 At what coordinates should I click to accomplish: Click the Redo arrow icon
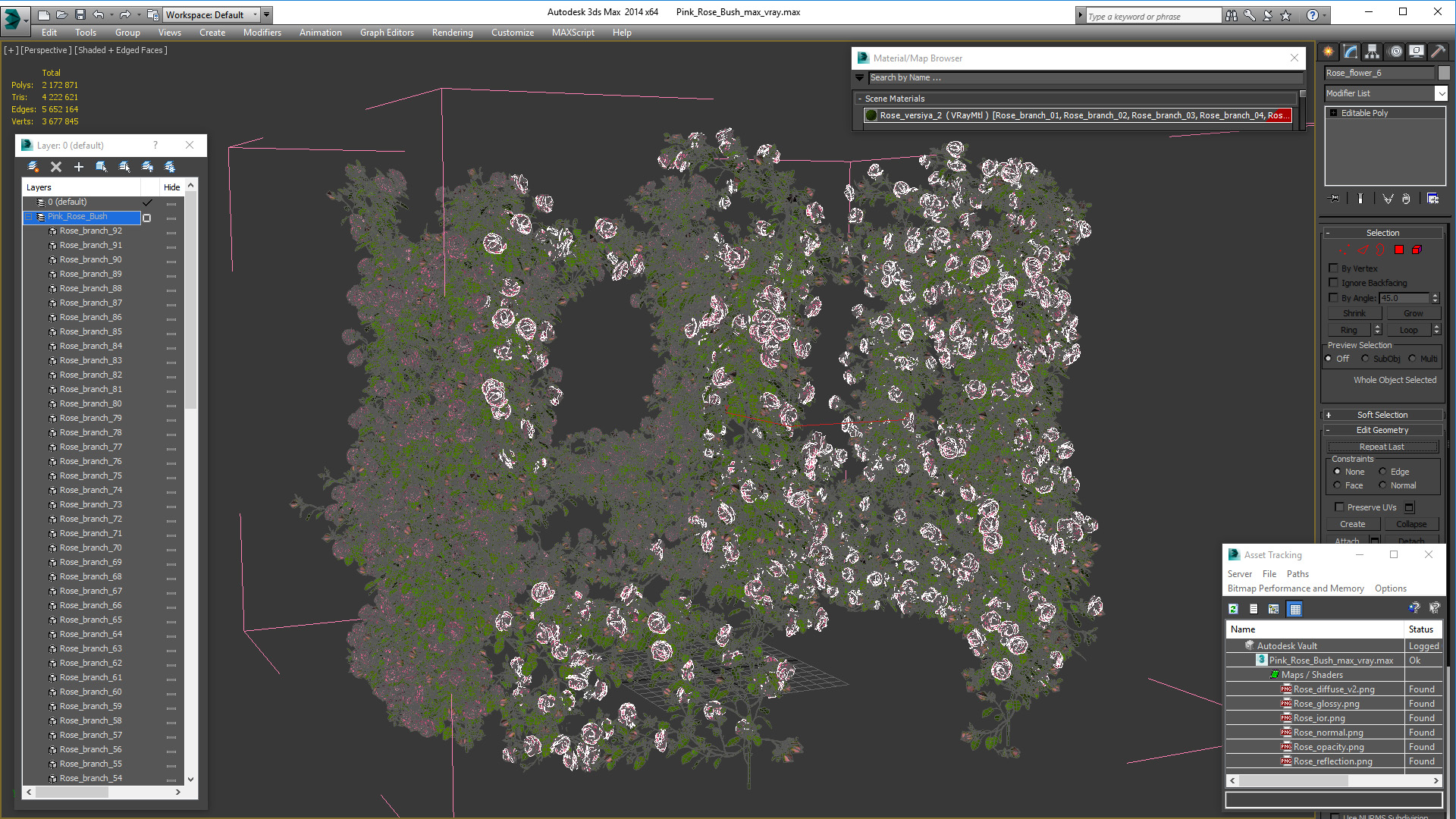click(125, 14)
